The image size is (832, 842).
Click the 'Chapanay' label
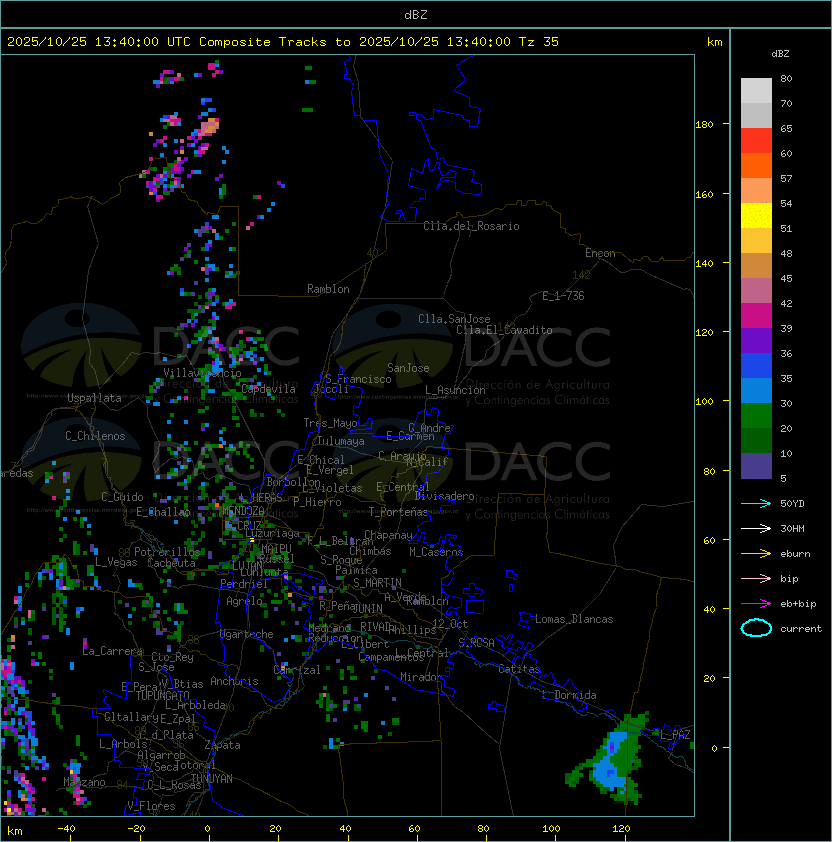(x=388, y=535)
